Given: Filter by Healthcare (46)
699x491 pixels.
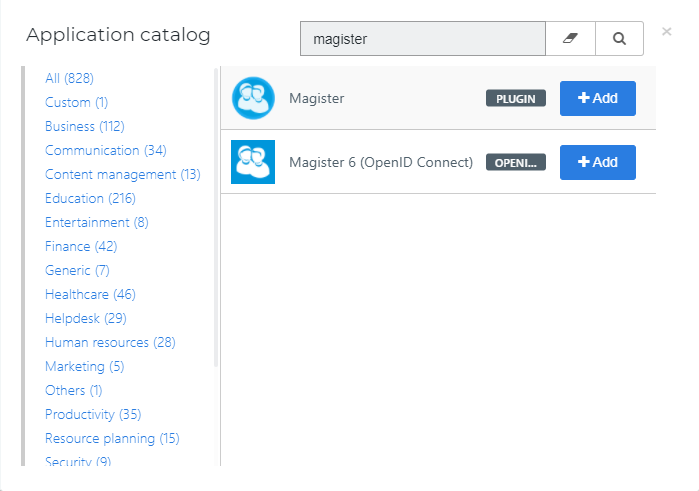Looking at the screenshot, I should pyautogui.click(x=90, y=295).
